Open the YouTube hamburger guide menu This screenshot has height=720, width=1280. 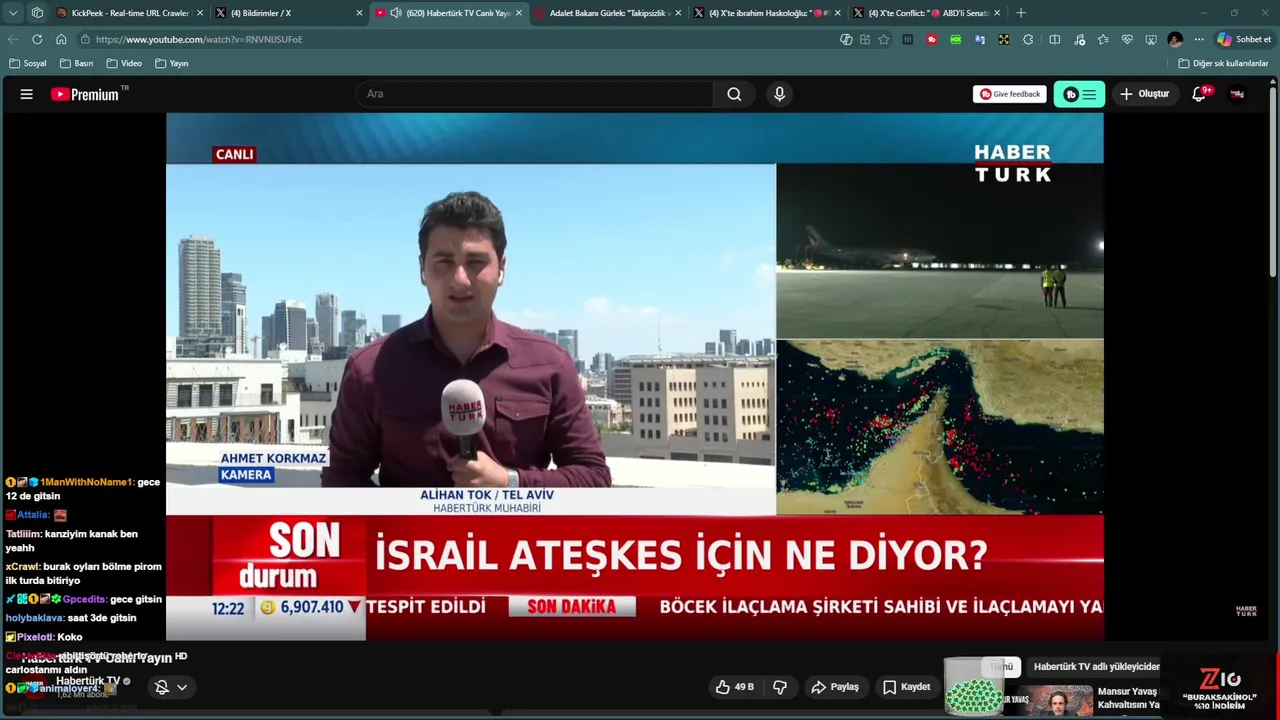click(27, 94)
